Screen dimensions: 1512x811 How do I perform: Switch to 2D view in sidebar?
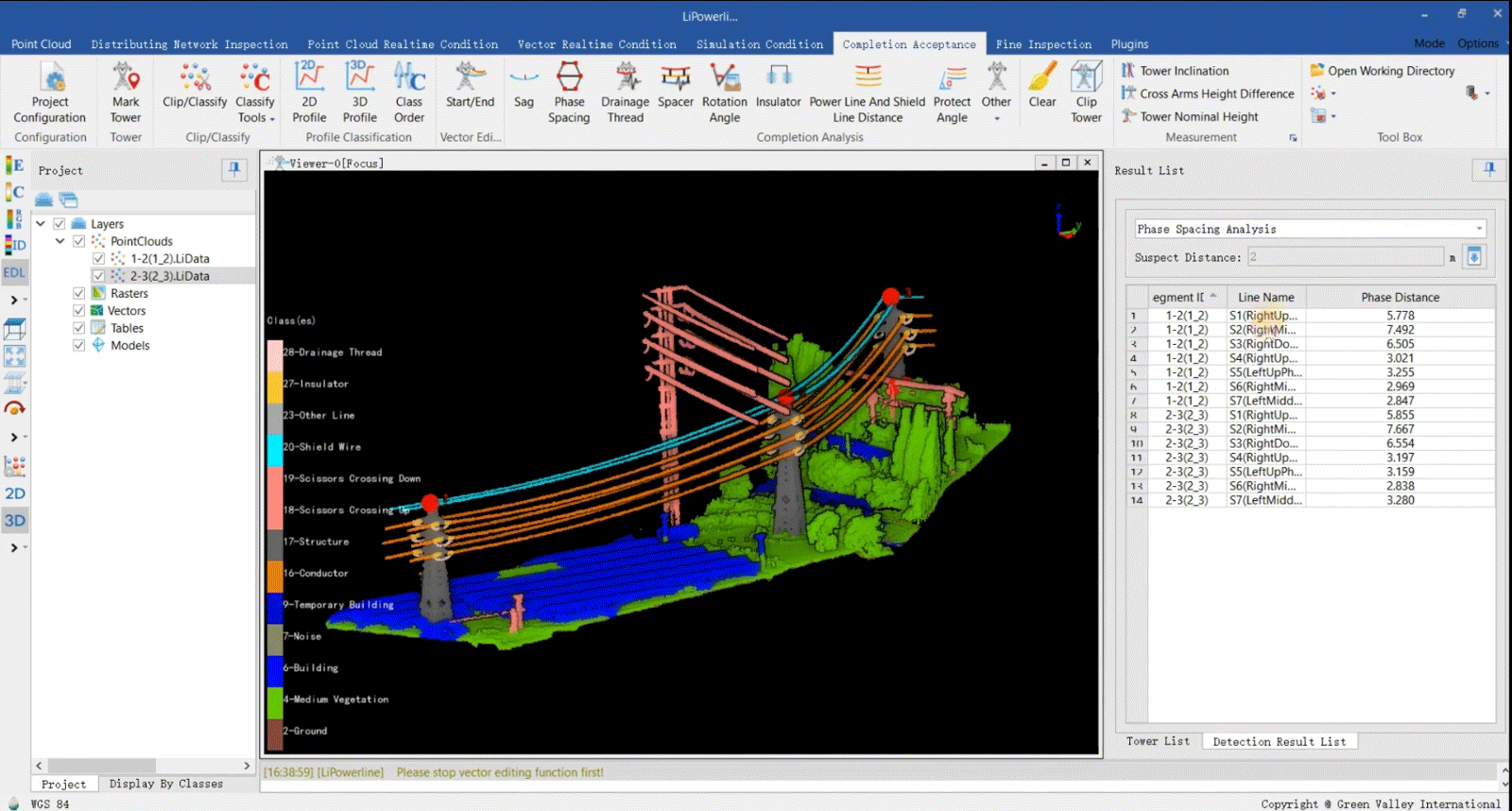pos(15,493)
